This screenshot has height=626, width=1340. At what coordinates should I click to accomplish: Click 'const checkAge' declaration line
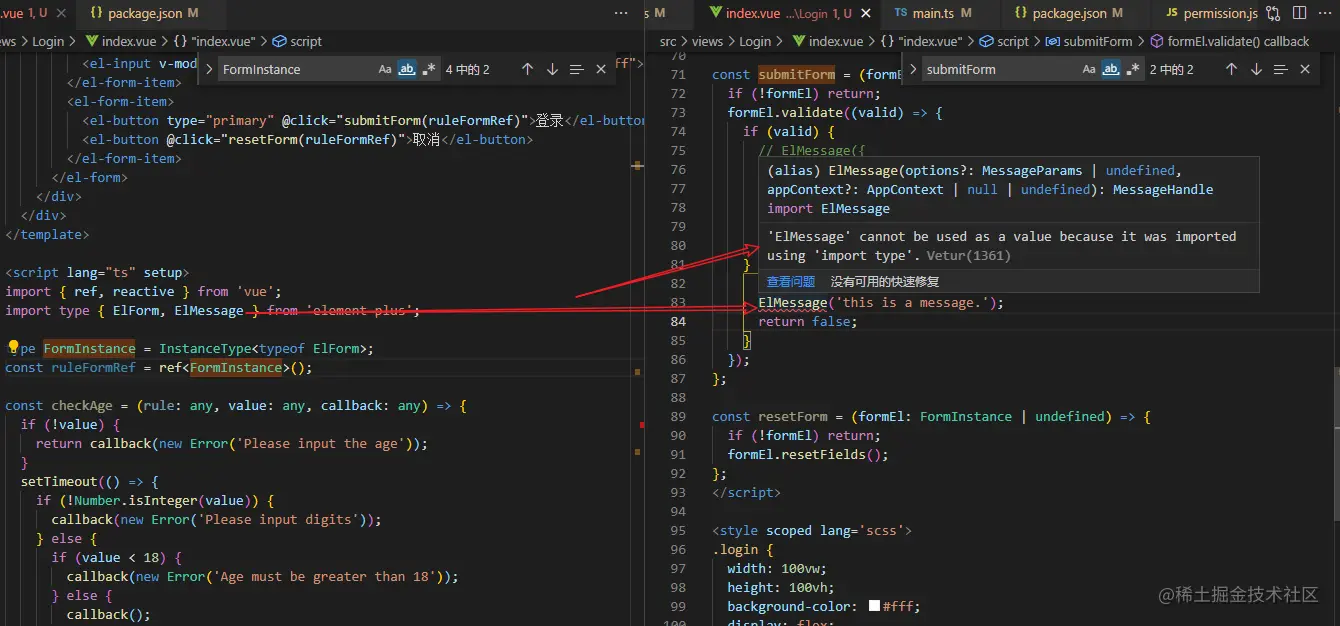click(x=236, y=406)
